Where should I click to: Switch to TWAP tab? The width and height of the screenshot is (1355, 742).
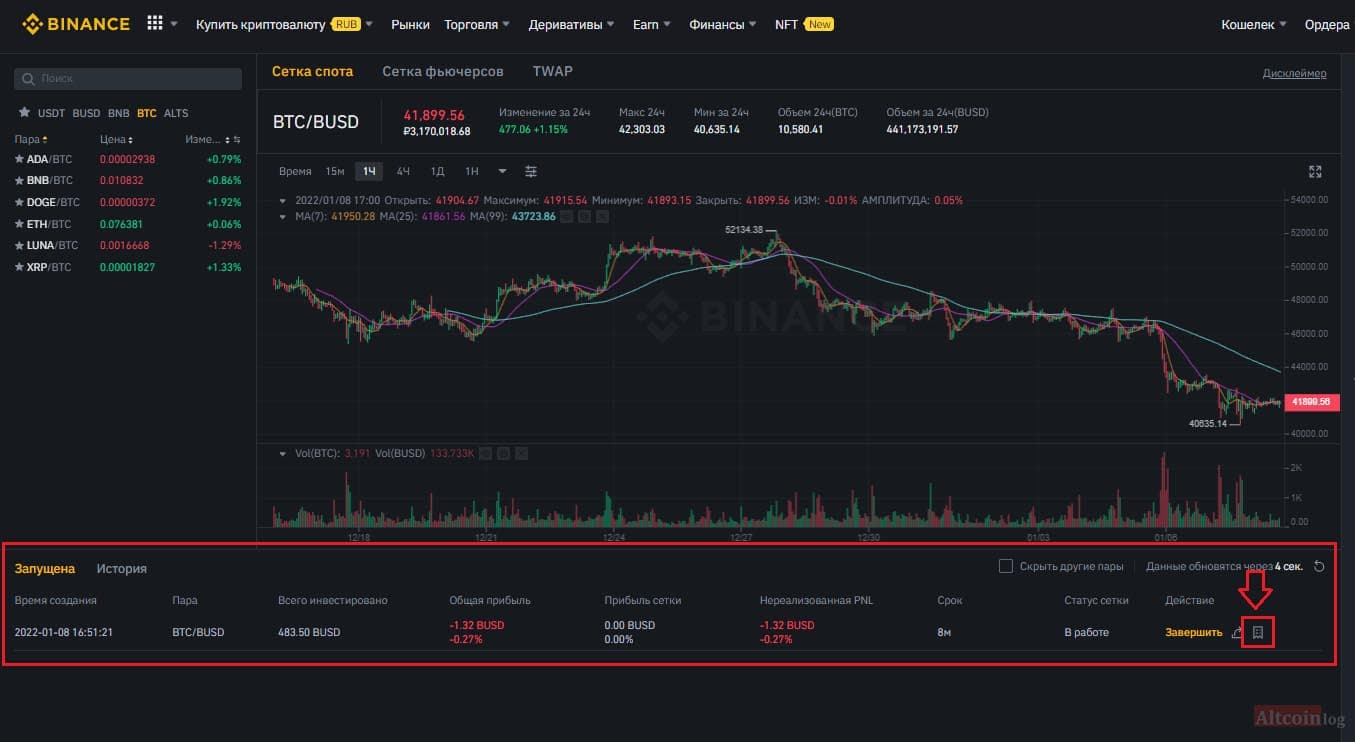(552, 71)
